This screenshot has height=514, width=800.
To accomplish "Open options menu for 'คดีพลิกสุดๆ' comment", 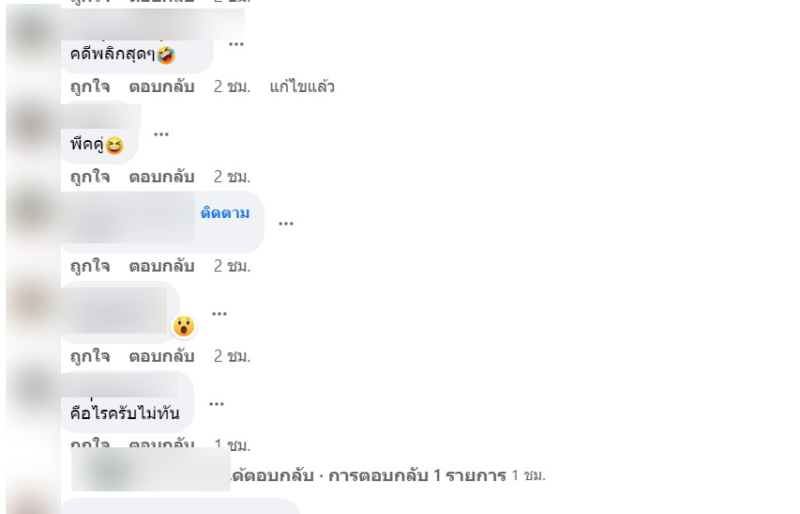I will coord(236,44).
